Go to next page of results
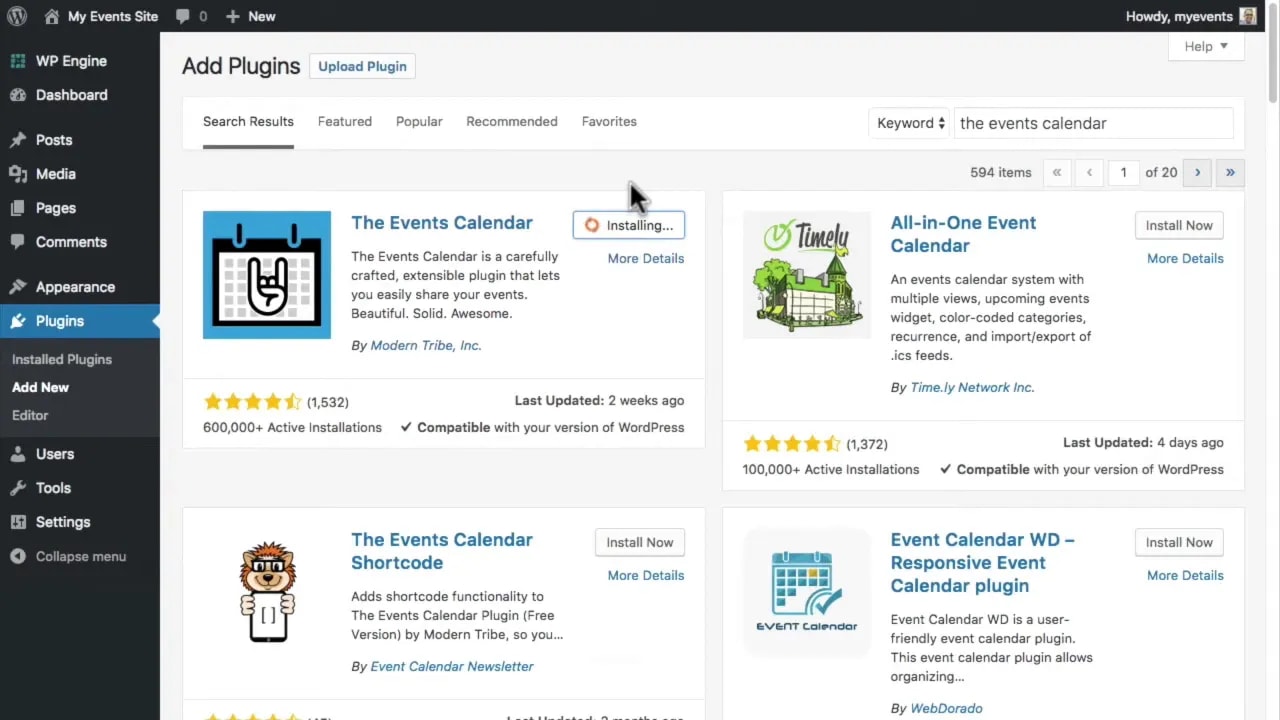This screenshot has height=720, width=1280. coord(1197,172)
